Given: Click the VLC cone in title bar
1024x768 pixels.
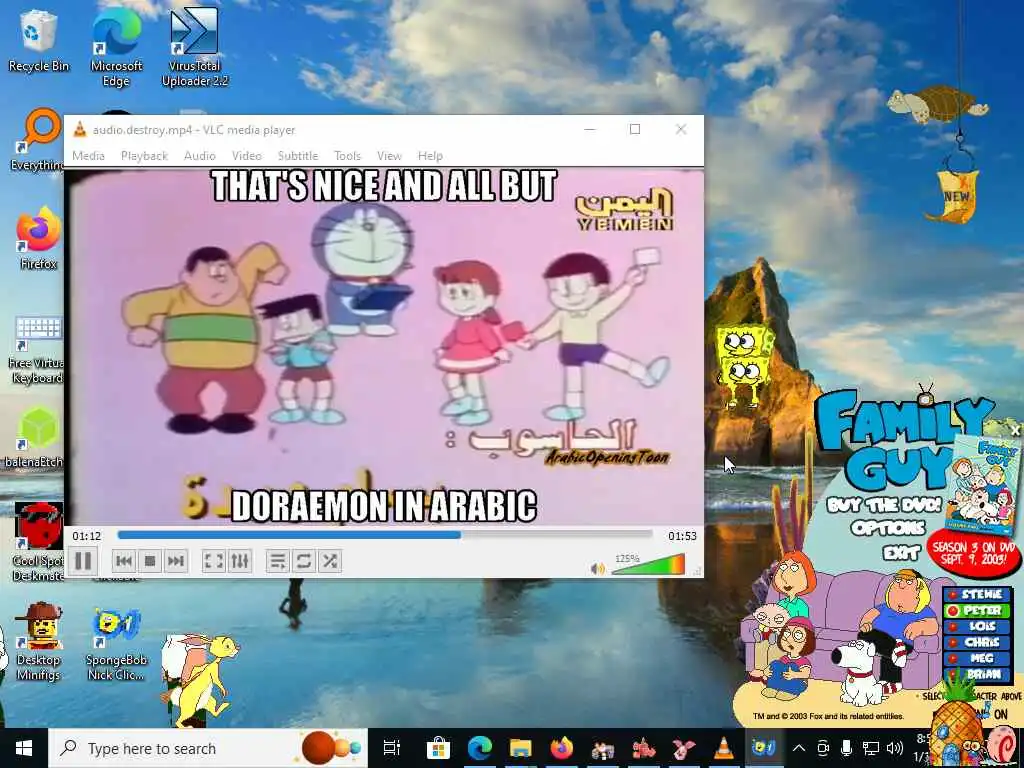Looking at the screenshot, I should tap(80, 129).
